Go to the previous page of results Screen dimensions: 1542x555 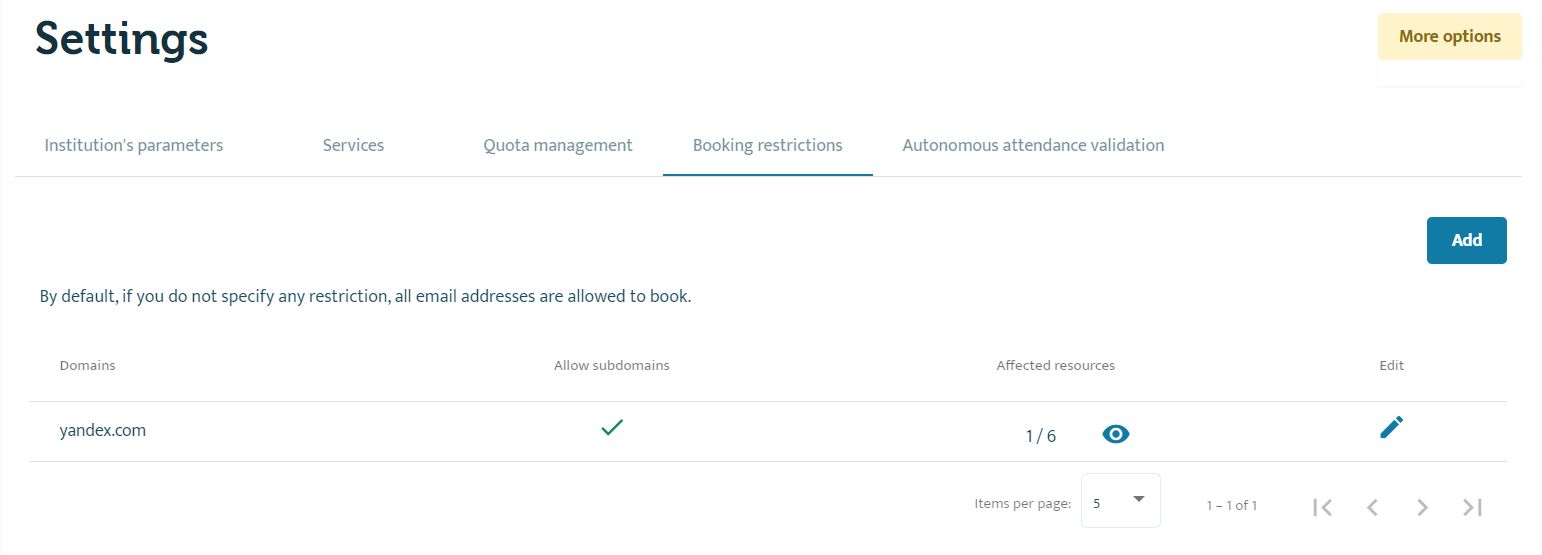pyautogui.click(x=1372, y=507)
